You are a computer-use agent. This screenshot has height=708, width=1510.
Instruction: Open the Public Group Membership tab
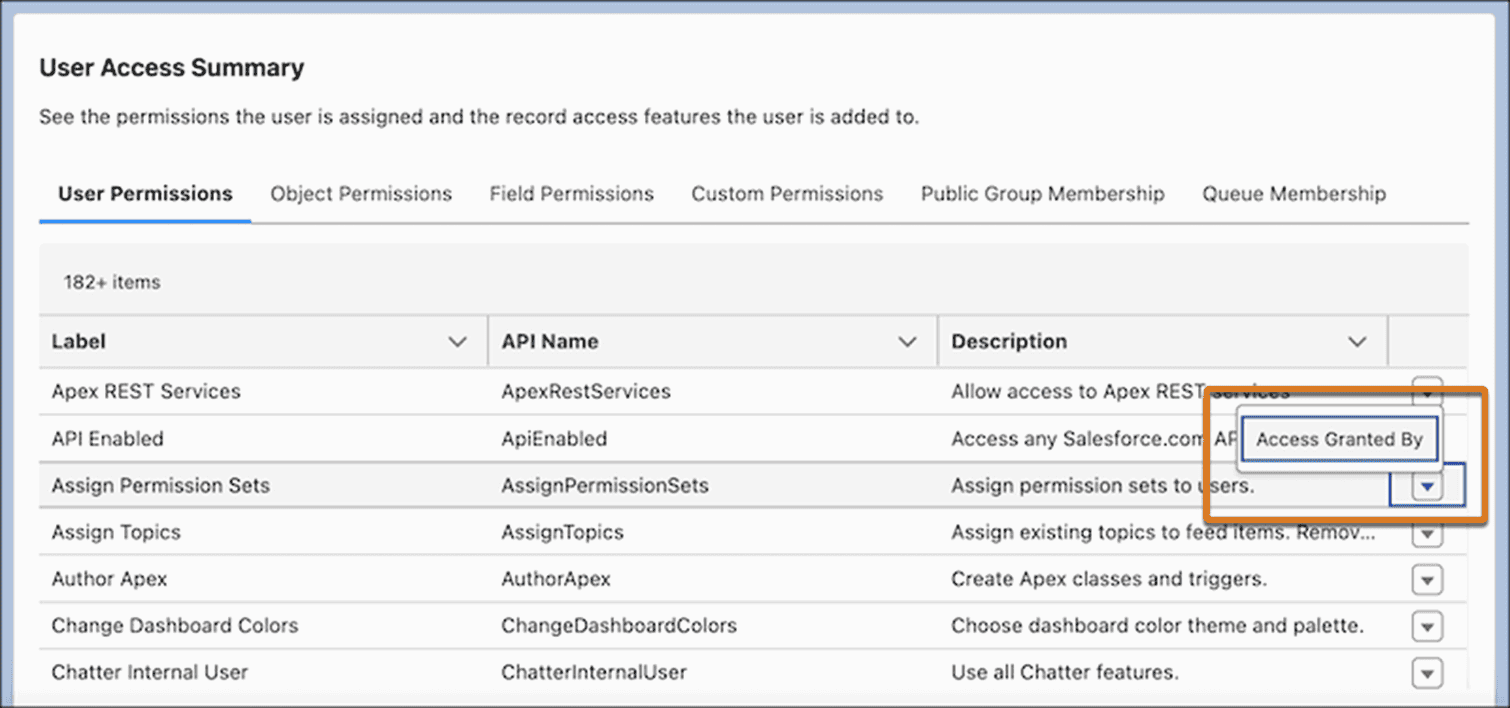1042,194
